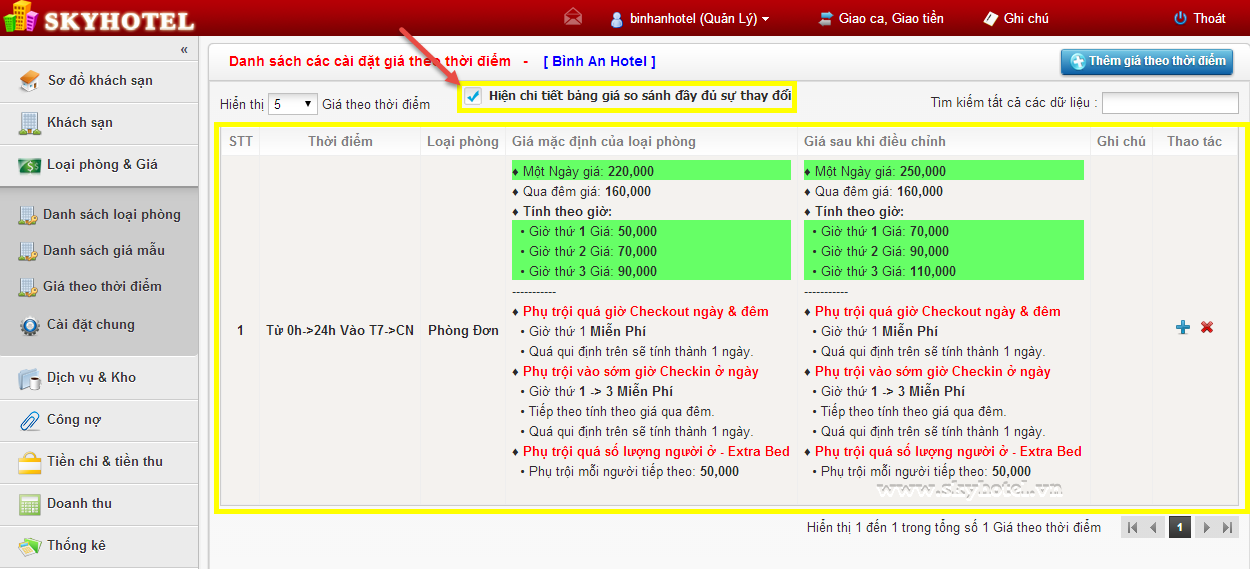
Task: Click the previous page arrow
Action: (1154, 527)
